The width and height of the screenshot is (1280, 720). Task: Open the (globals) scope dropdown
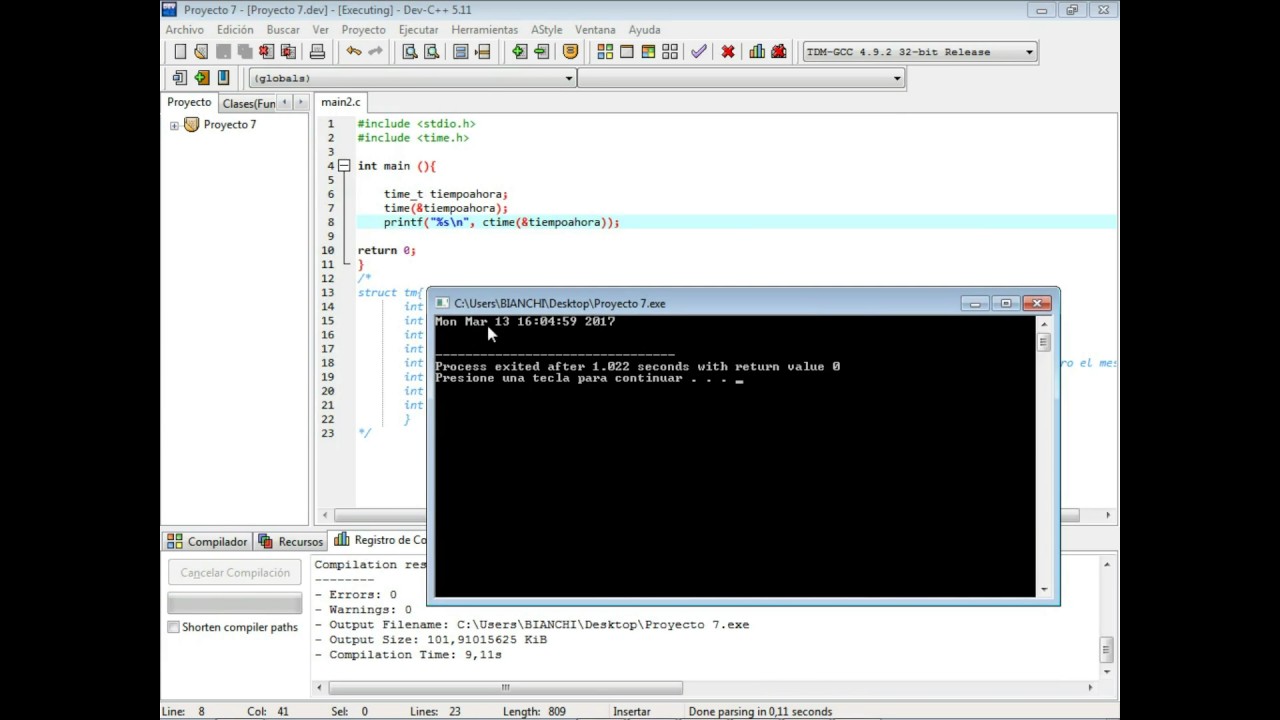point(412,78)
